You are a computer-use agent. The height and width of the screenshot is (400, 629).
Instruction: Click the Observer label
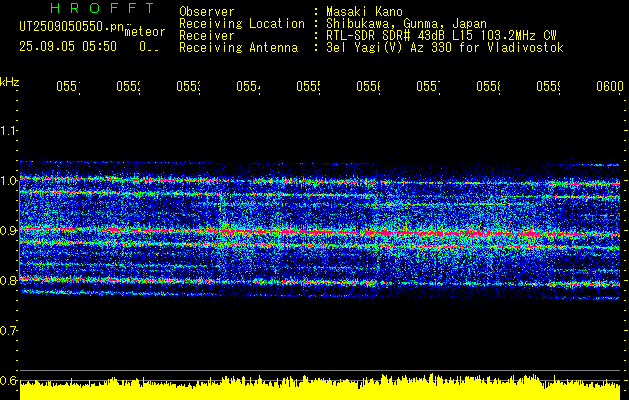[207, 12]
